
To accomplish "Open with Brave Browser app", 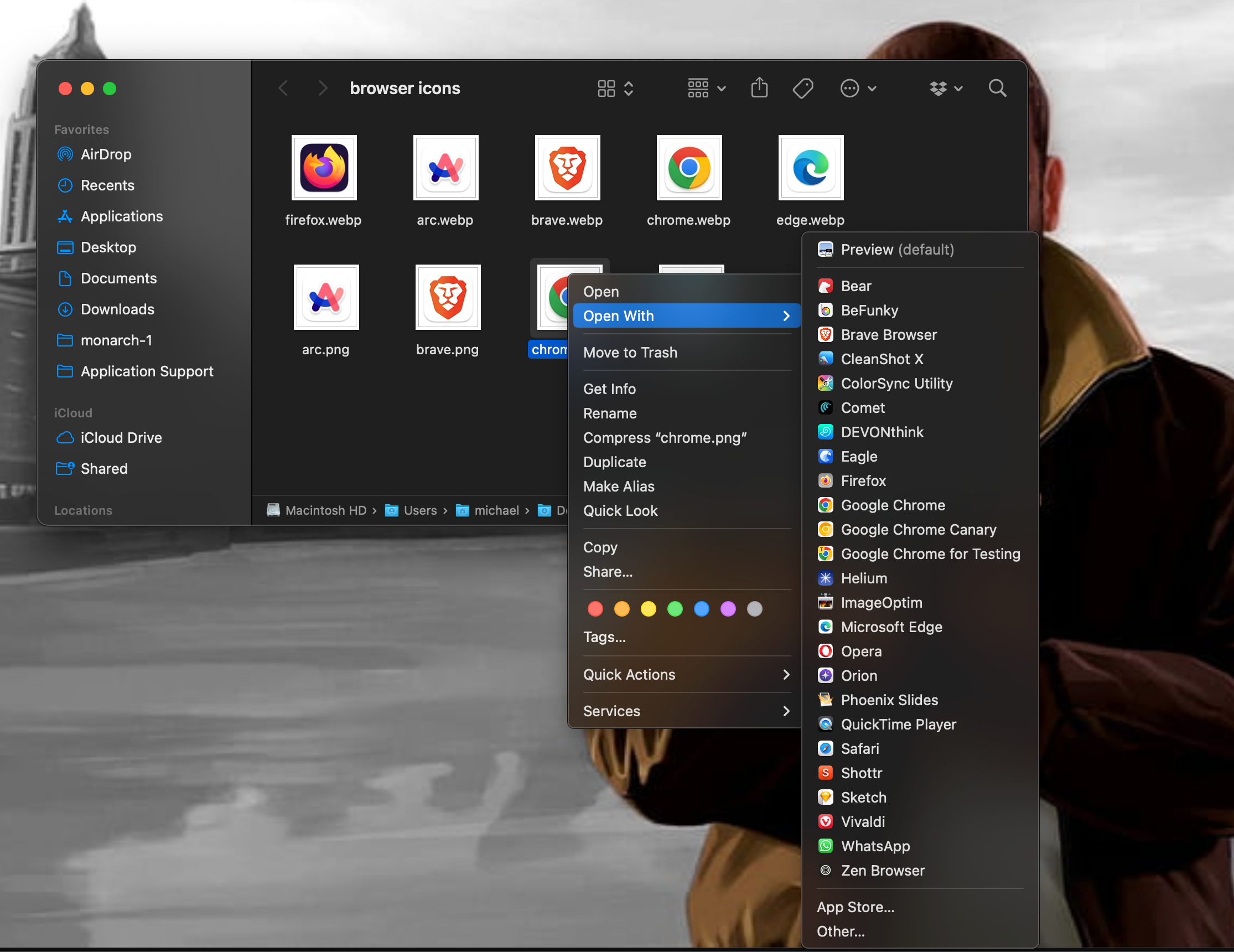I will pyautogui.click(x=888, y=334).
